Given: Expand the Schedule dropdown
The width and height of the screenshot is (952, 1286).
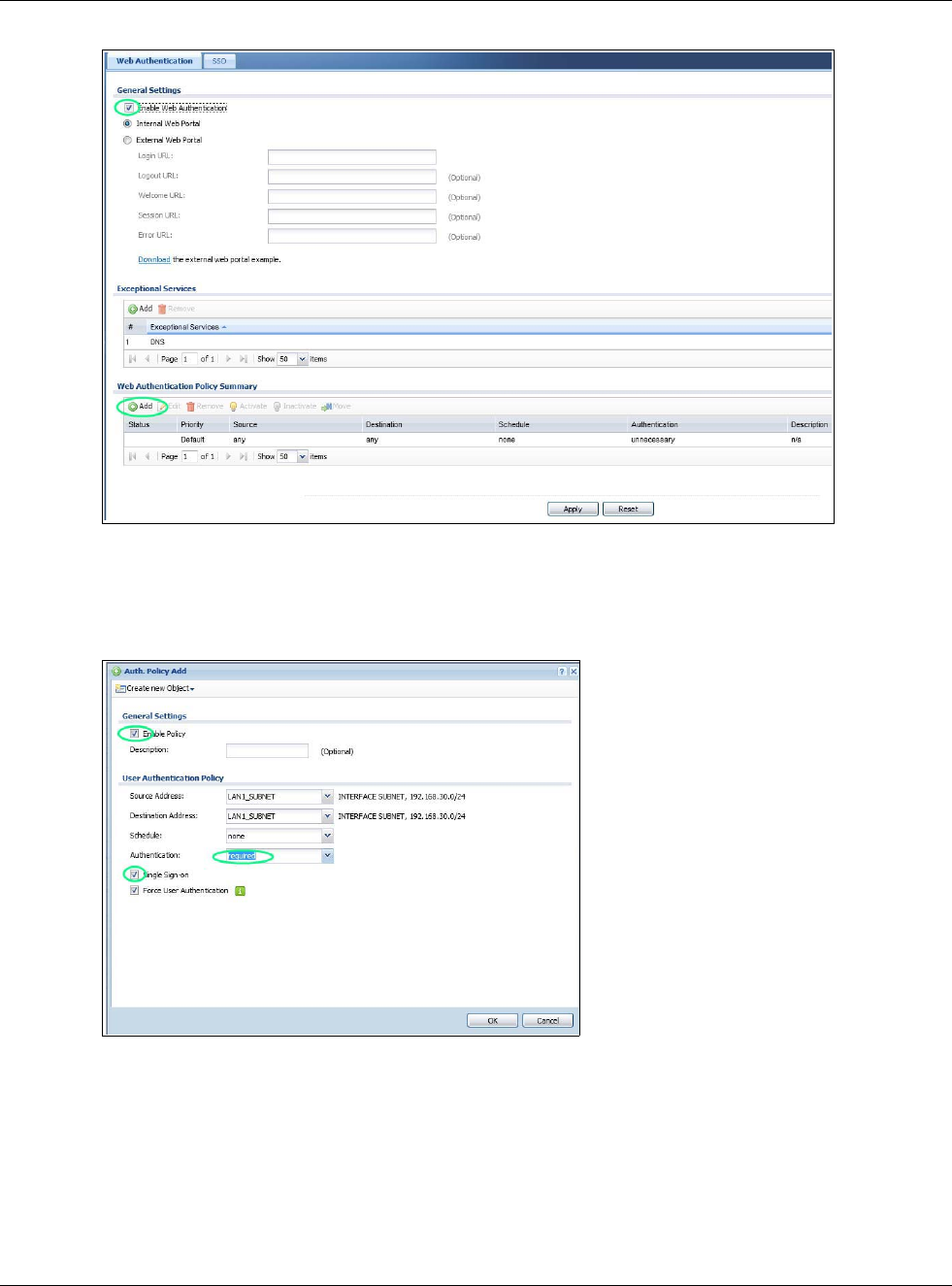Looking at the screenshot, I should [x=327, y=836].
